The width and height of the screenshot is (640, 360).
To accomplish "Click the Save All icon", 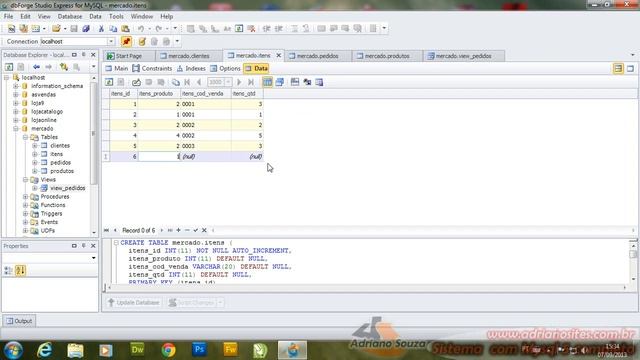I will tap(86, 29).
